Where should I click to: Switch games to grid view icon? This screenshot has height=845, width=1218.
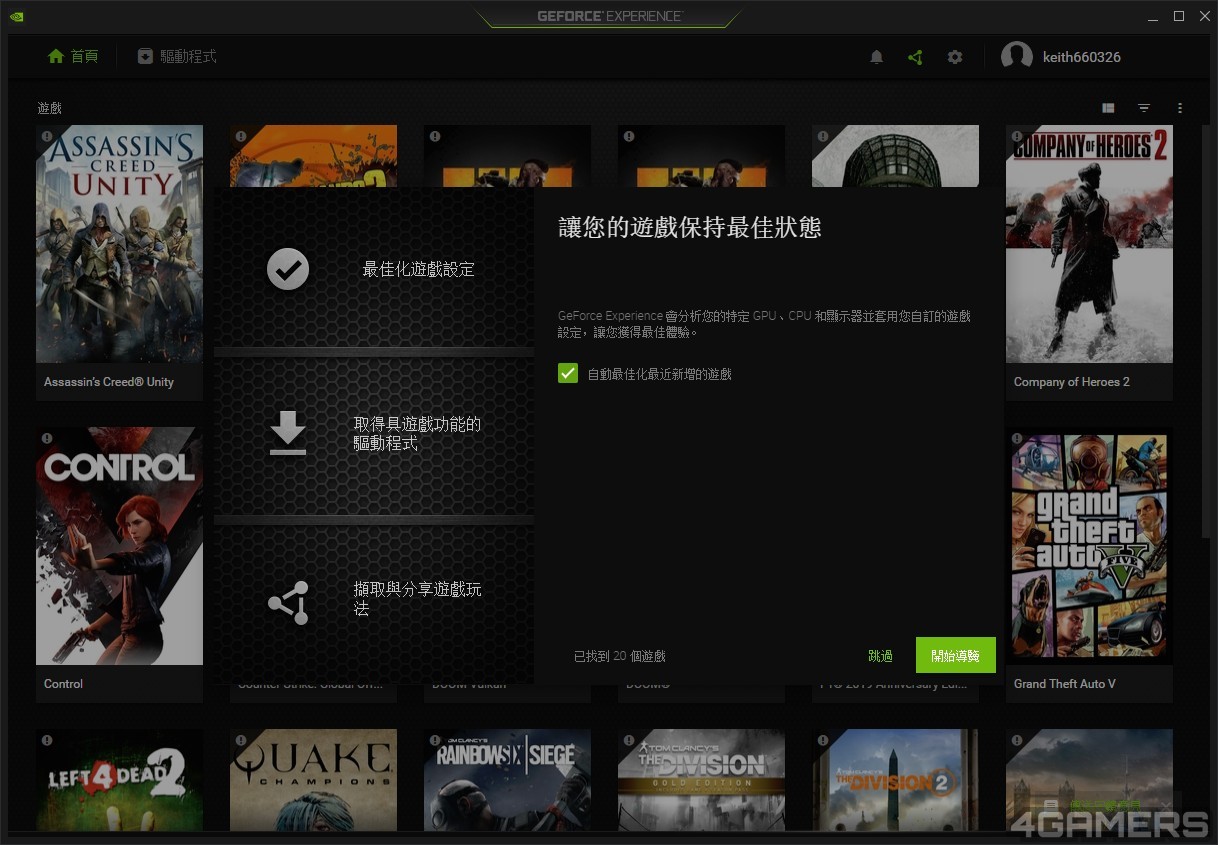point(1108,108)
